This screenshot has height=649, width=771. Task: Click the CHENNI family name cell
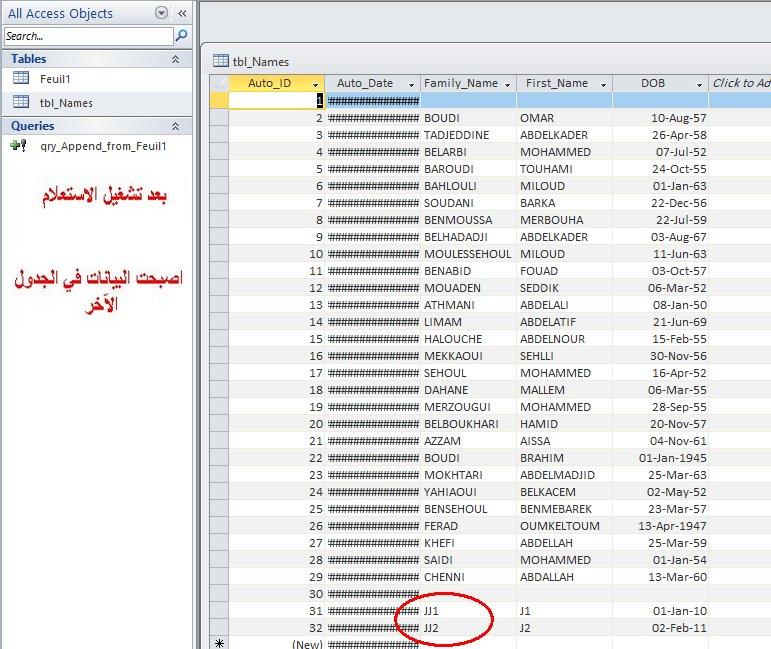click(468, 577)
